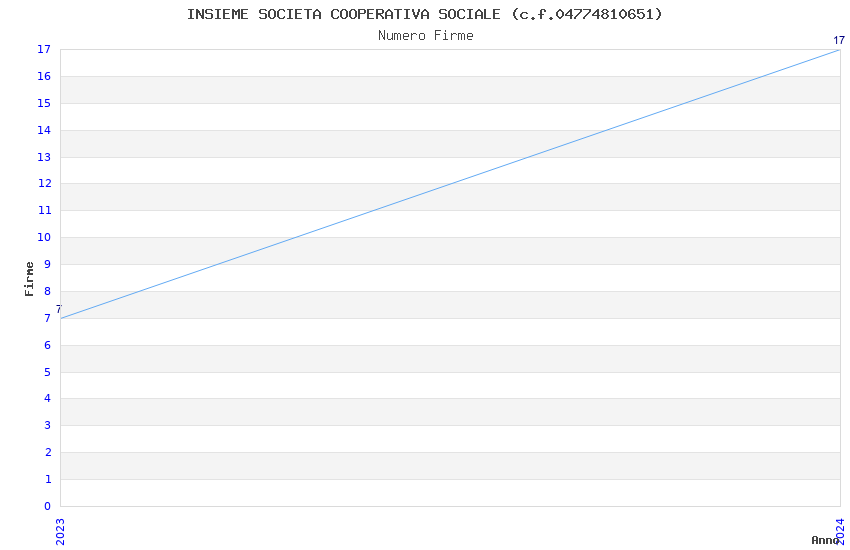Click the blue trend line in the chart
This screenshot has height=550, width=850.
[x=450, y=184]
